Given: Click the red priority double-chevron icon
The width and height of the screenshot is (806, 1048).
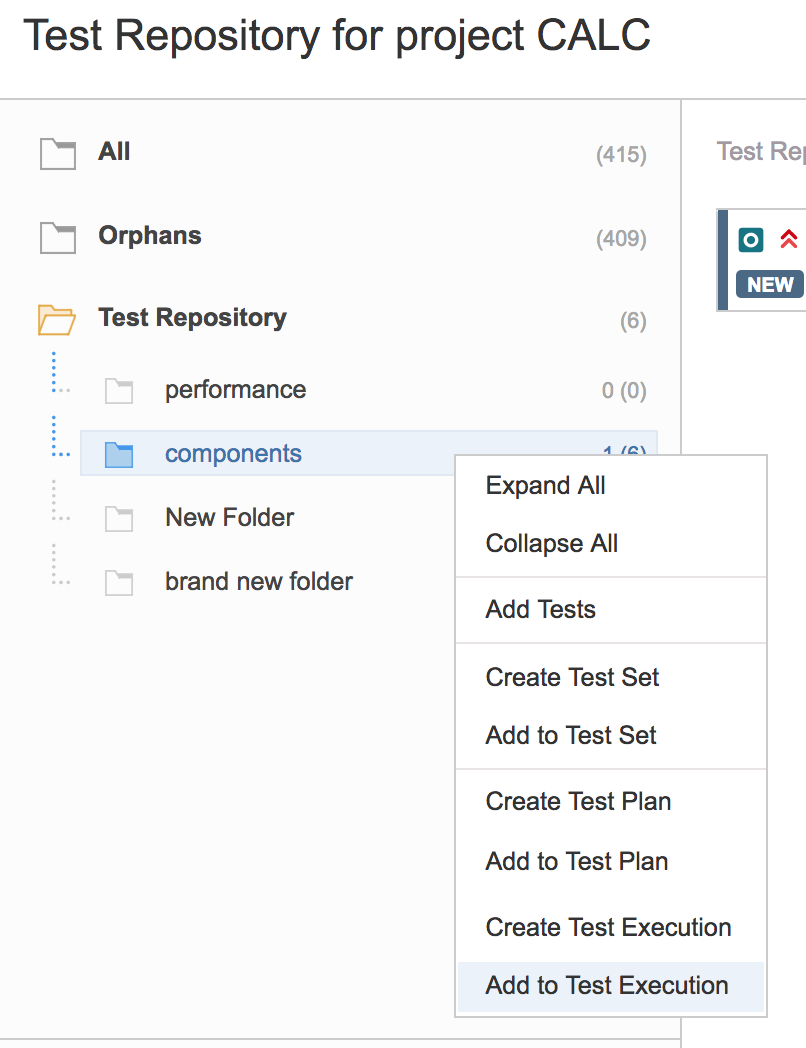Looking at the screenshot, I should pyautogui.click(x=789, y=239).
